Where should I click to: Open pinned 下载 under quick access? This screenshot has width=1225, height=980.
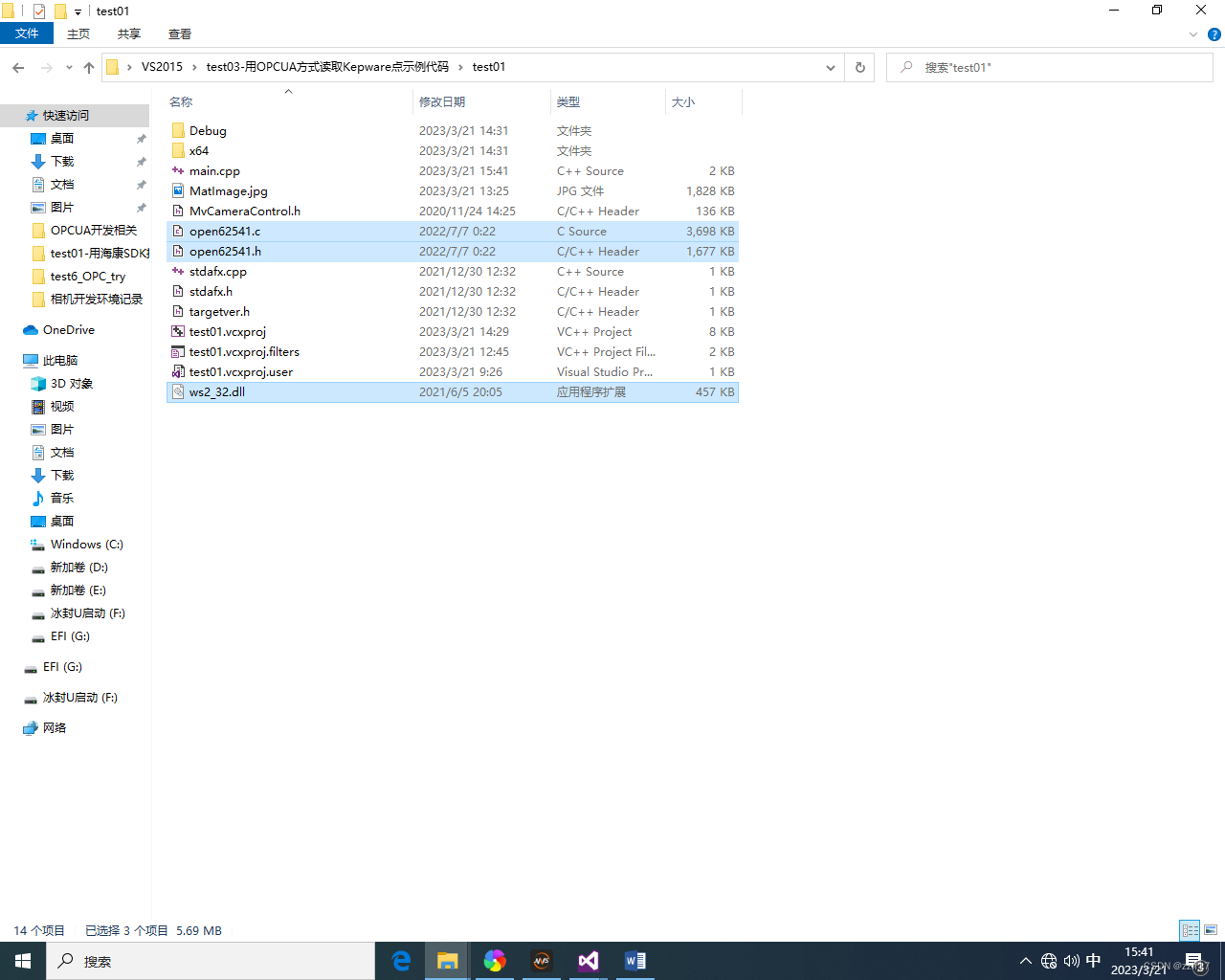point(62,162)
